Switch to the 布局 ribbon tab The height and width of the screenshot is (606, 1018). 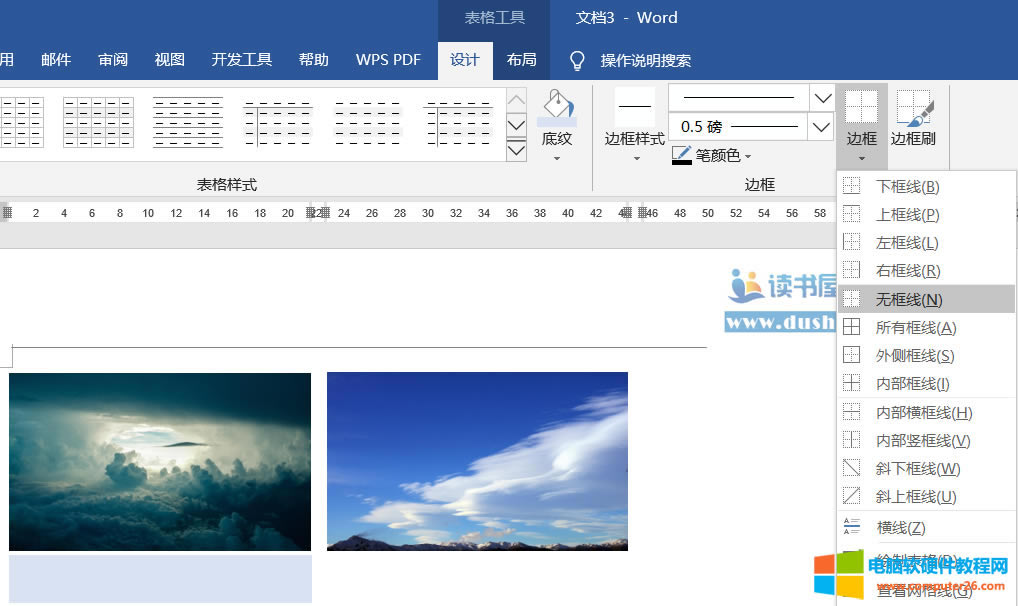pyautogui.click(x=521, y=60)
